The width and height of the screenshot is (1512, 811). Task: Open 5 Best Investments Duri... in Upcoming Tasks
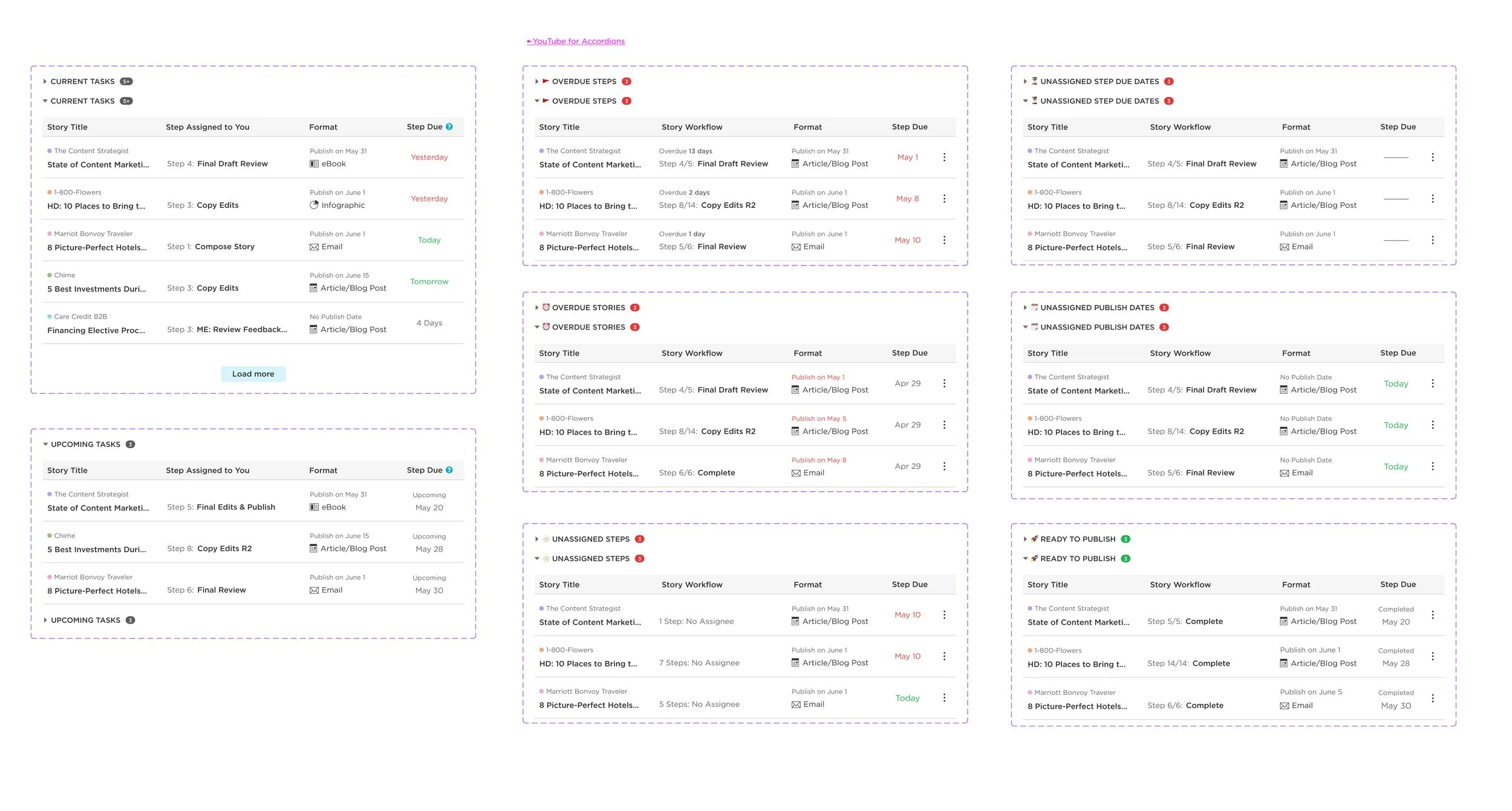97,549
